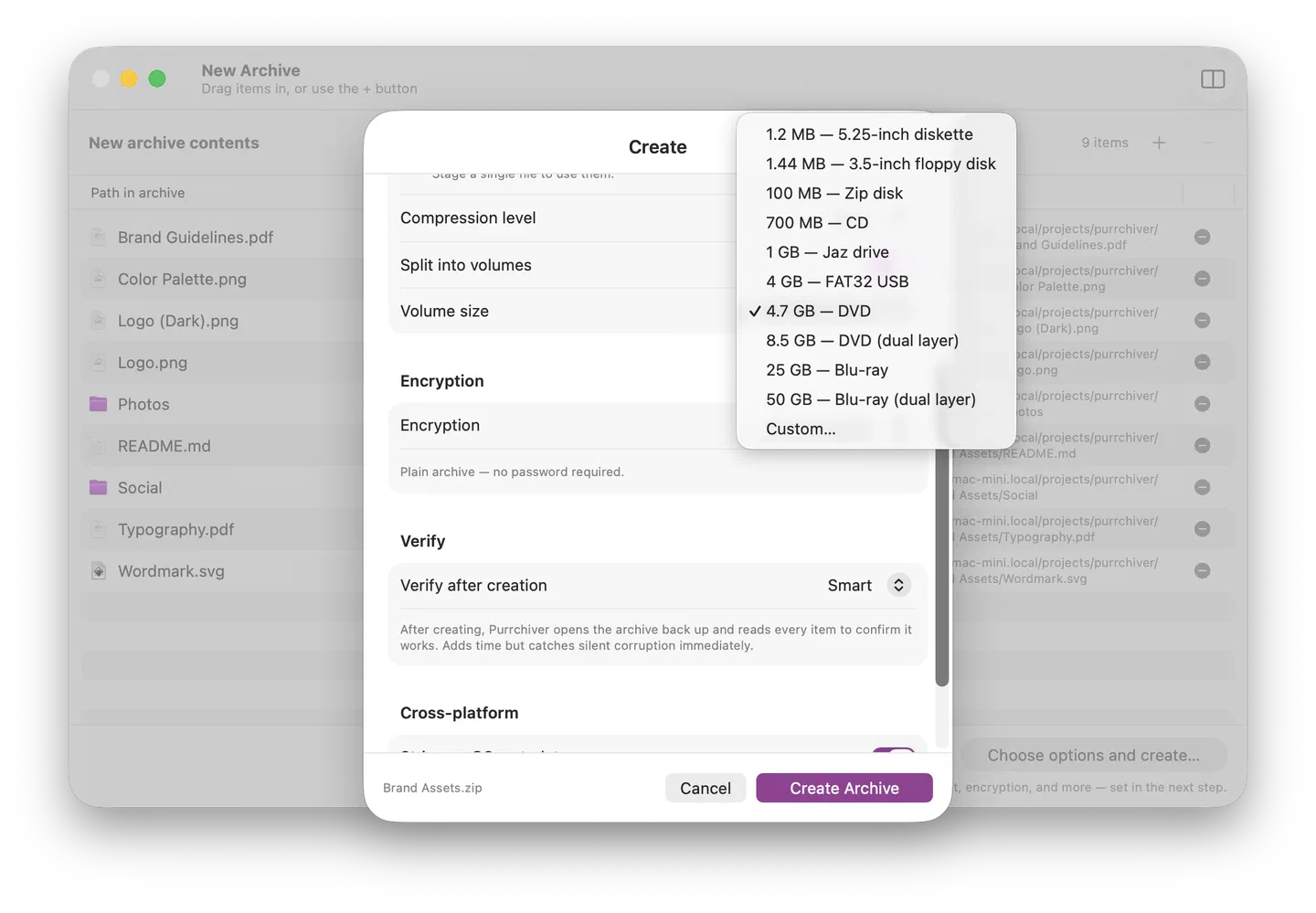Click the Encryption row label
The image size is (1316, 913).
(x=440, y=425)
